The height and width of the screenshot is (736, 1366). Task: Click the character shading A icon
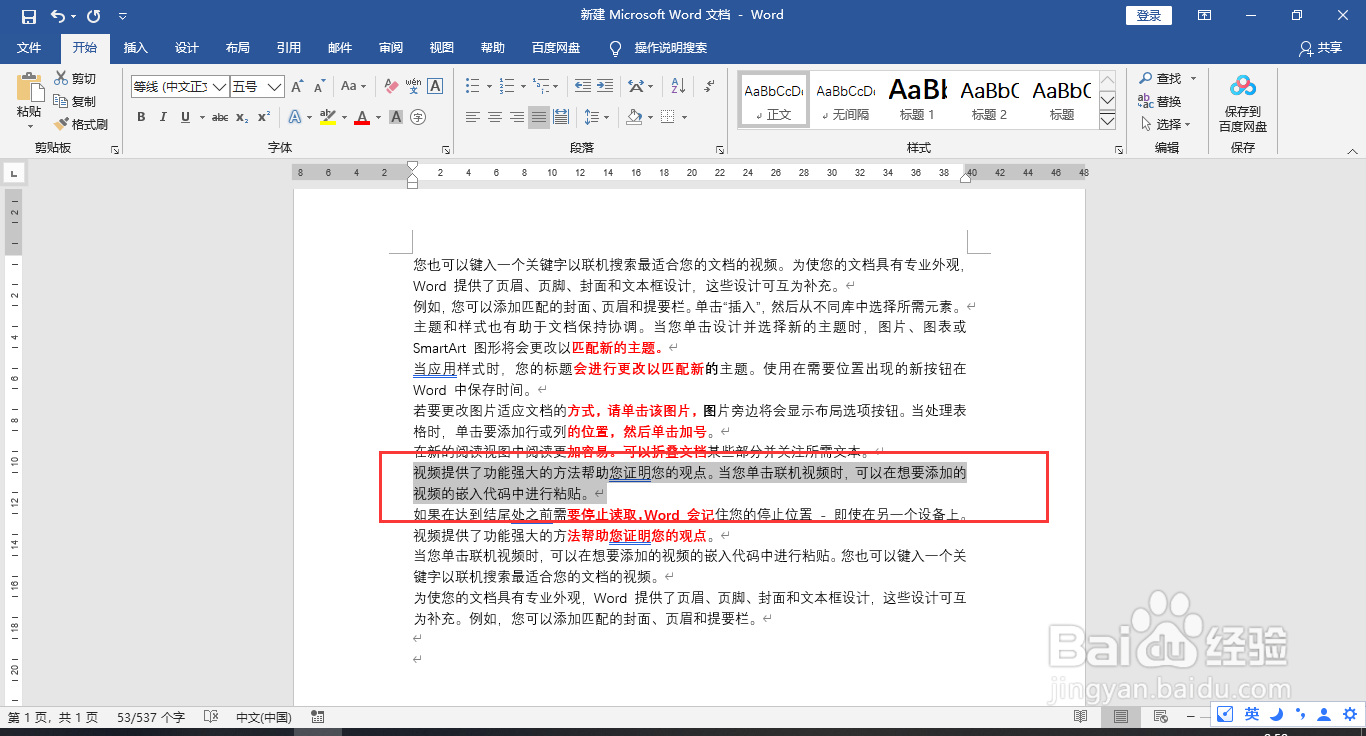(x=396, y=117)
